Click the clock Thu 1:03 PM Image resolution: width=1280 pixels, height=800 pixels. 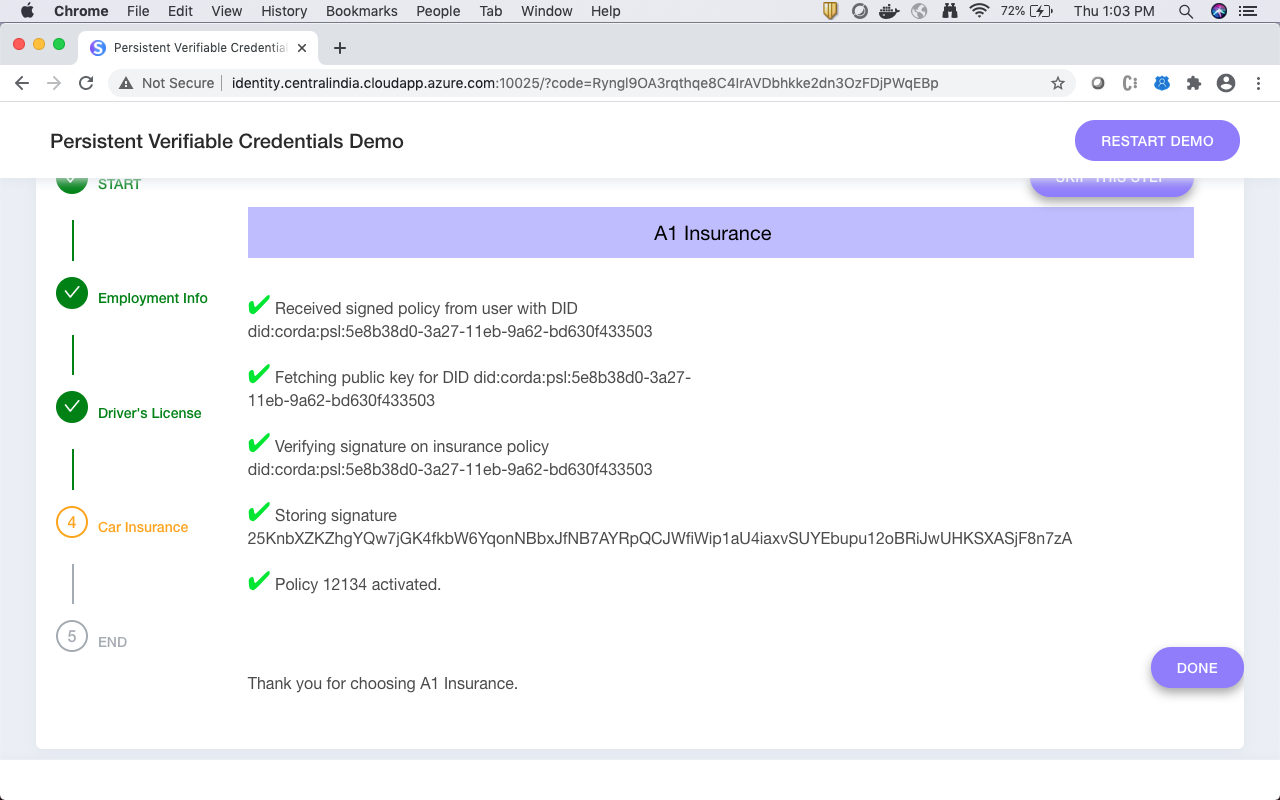(x=1114, y=11)
